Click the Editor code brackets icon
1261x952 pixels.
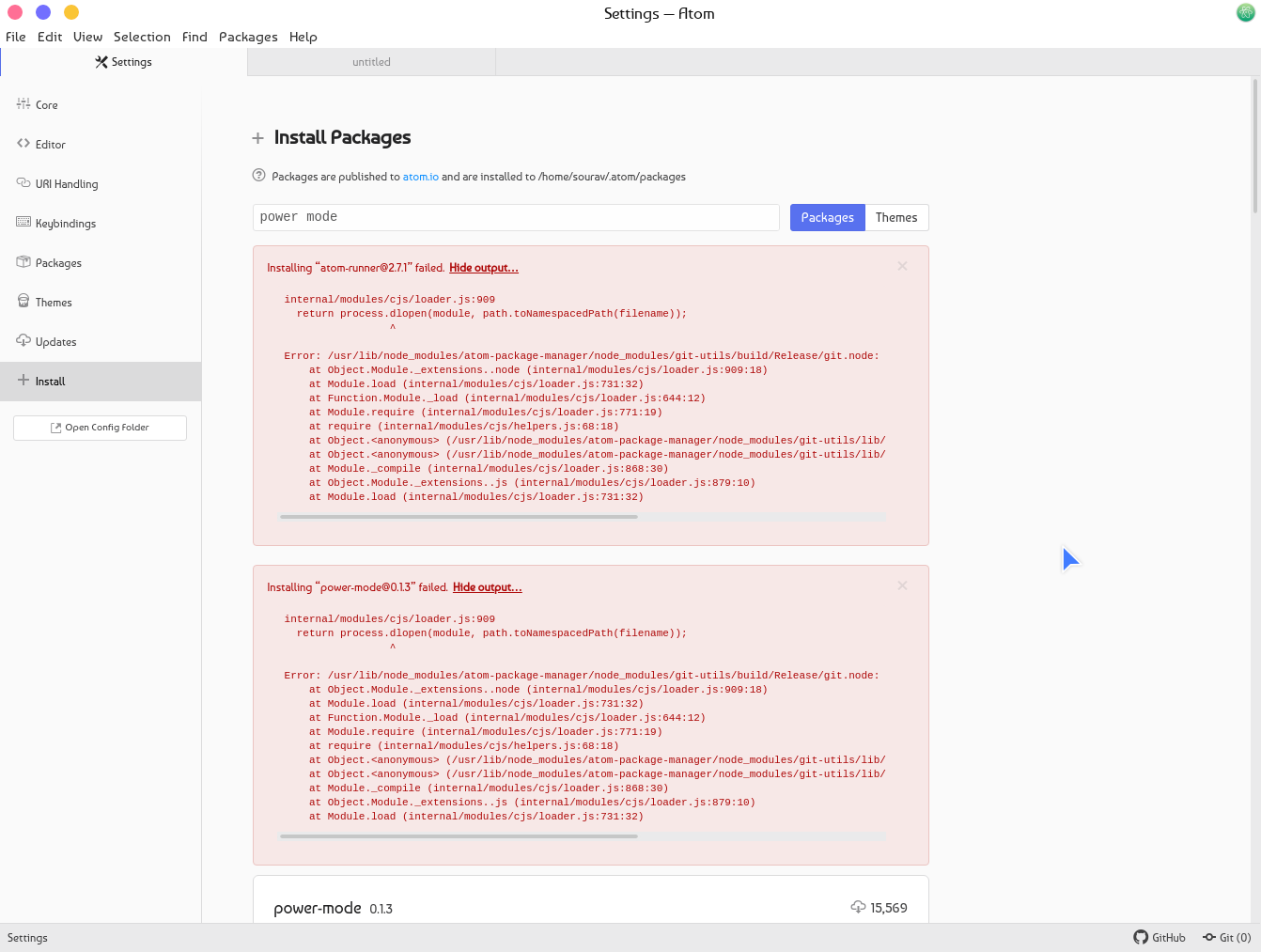coord(23,144)
